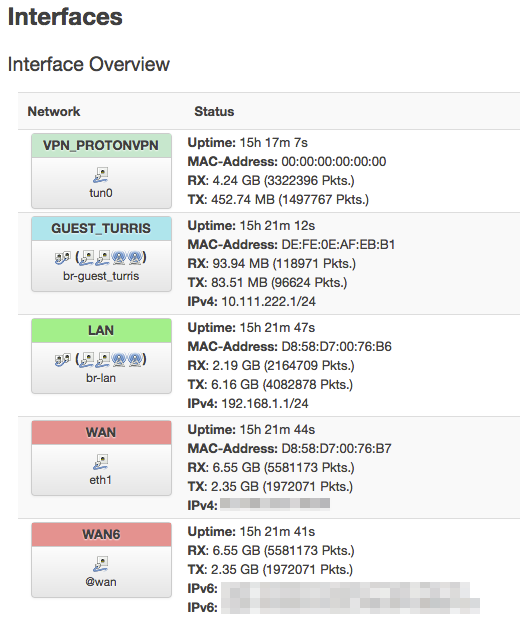The height and width of the screenshot is (628, 520).
Task: Select the green LAN network header
Action: [x=101, y=330]
